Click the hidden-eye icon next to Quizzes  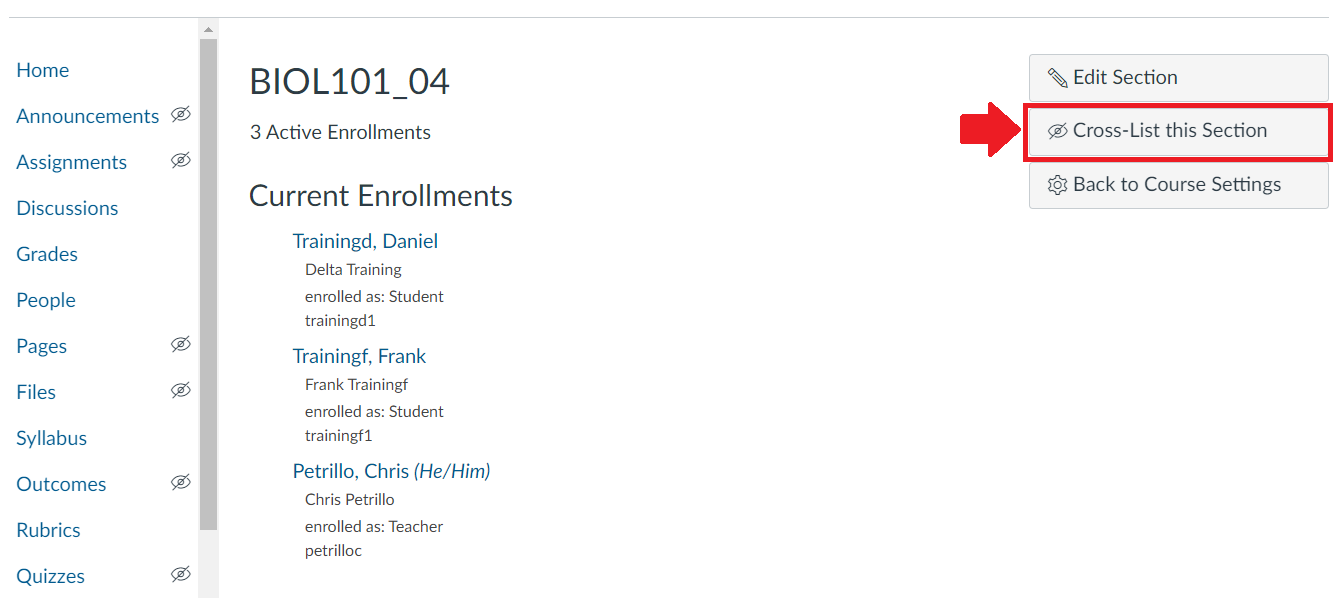coord(181,575)
